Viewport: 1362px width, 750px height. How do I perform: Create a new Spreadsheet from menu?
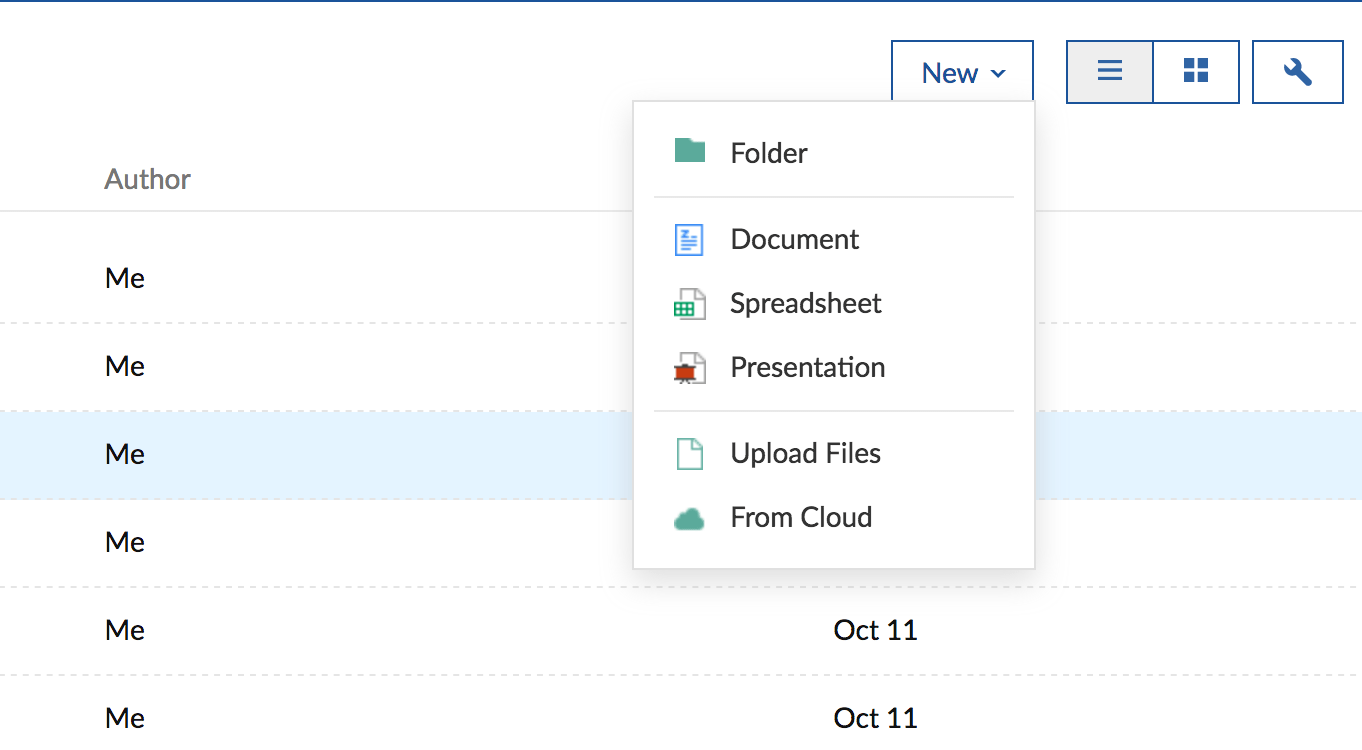coord(806,304)
